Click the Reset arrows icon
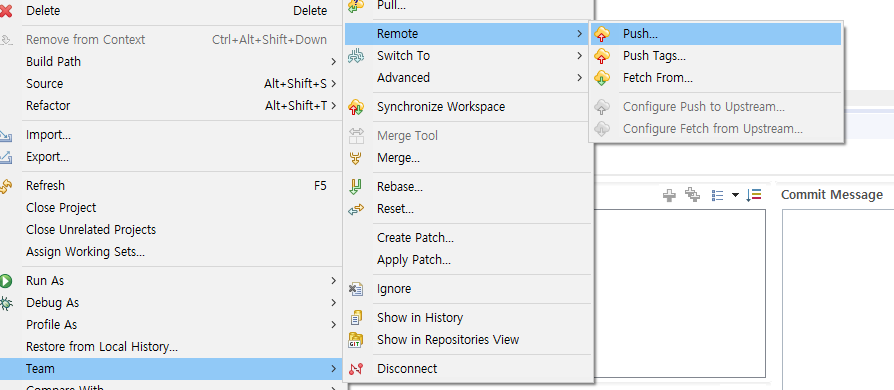The image size is (894, 390). pos(356,209)
